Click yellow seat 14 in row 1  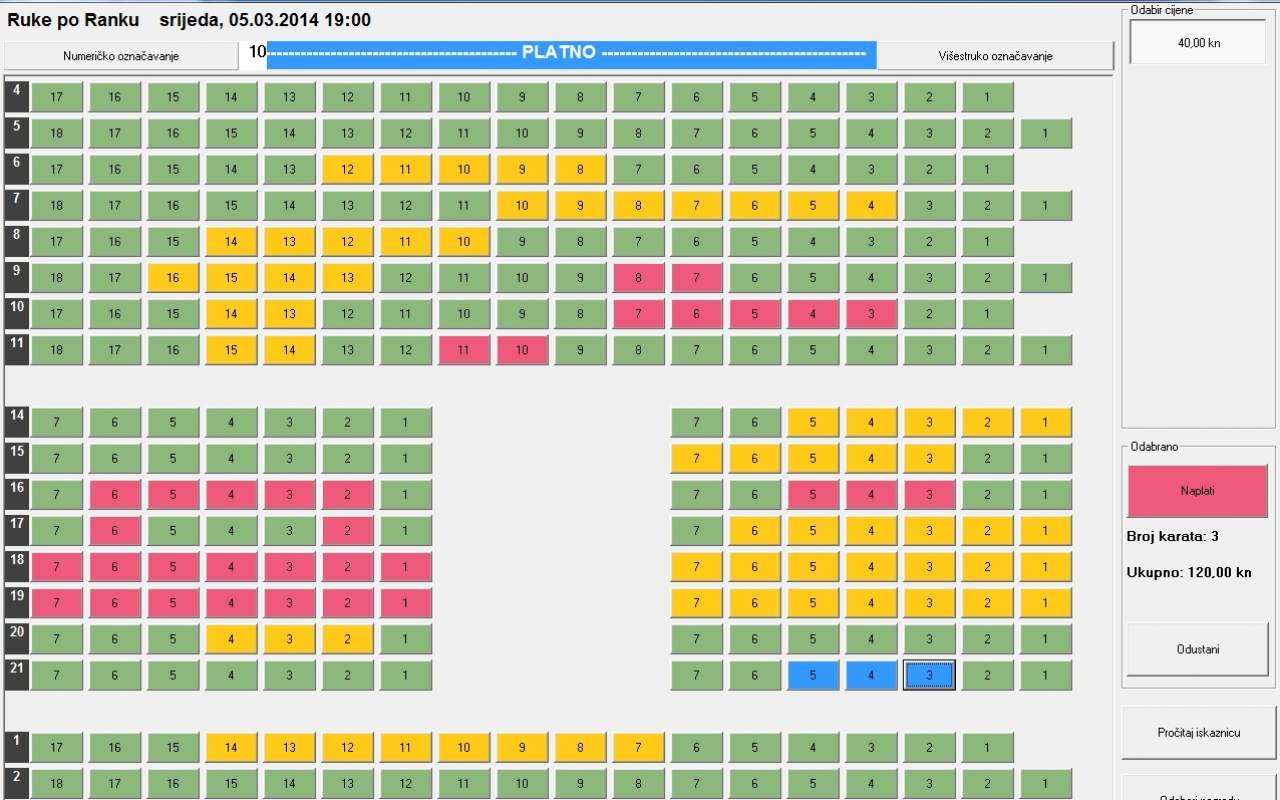(231, 747)
